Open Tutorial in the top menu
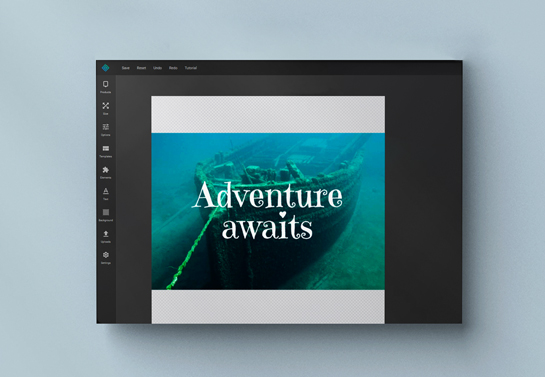 coord(190,68)
